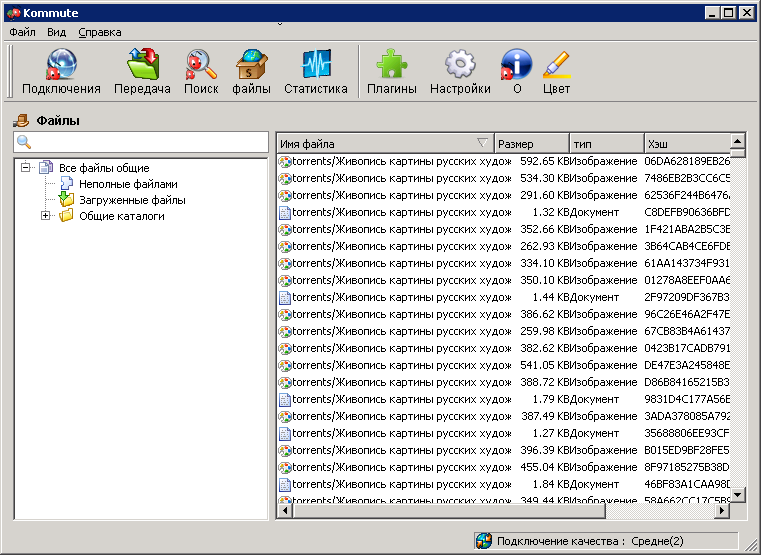The height and width of the screenshot is (555, 761).
Task: Click the Общие каталоги folder icon
Action: pos(66,215)
